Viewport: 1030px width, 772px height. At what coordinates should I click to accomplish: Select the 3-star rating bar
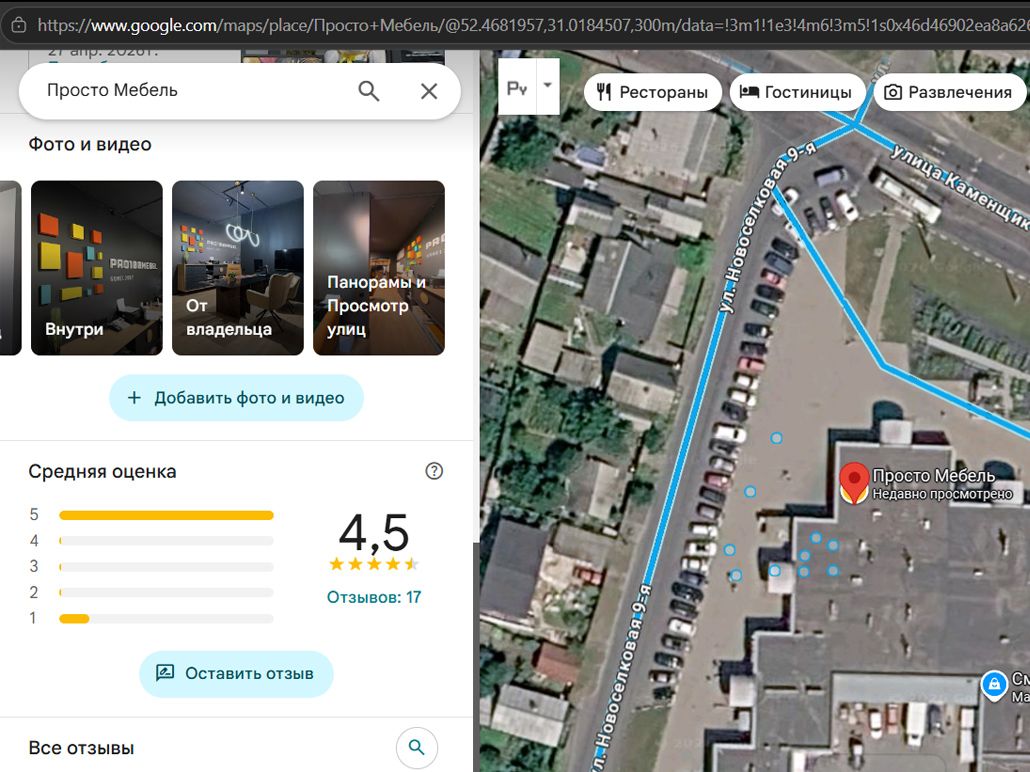coord(166,566)
